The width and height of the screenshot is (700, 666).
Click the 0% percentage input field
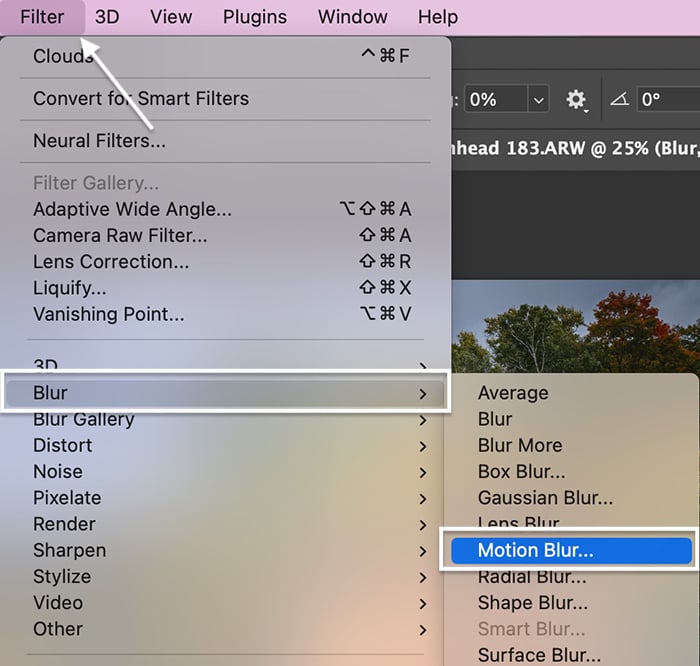[496, 99]
